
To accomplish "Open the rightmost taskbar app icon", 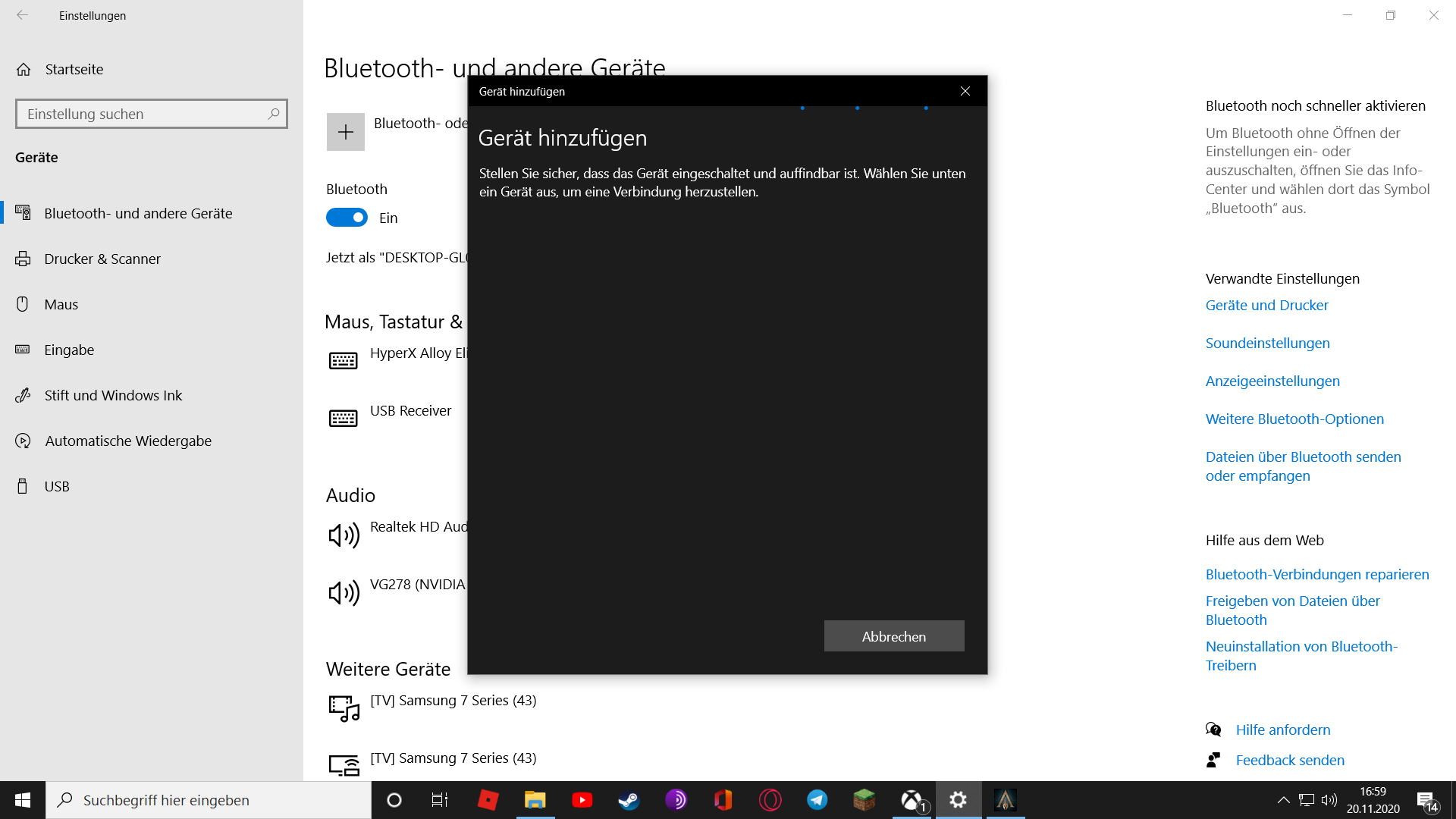I will tap(1006, 800).
